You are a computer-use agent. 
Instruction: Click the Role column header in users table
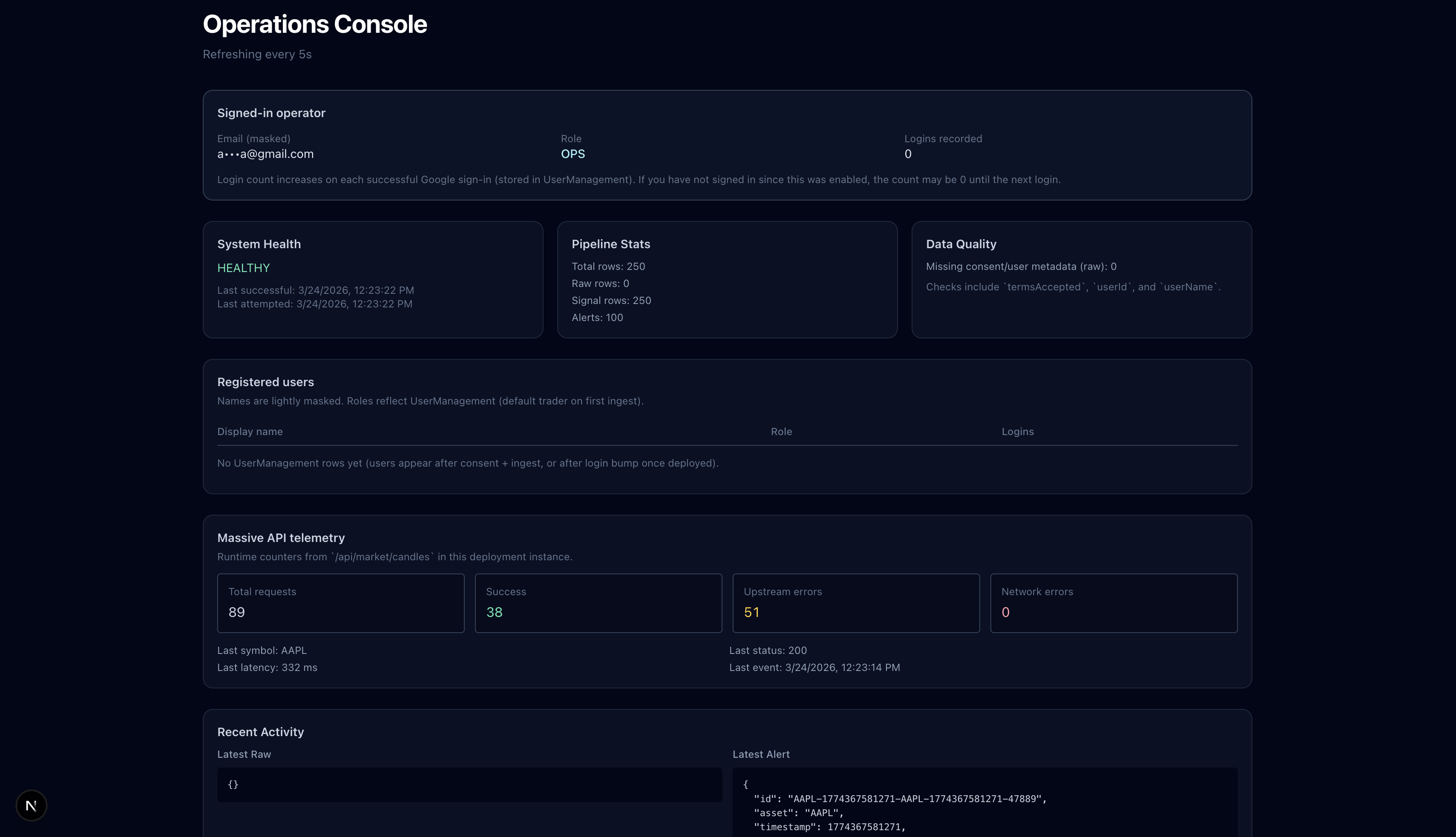point(781,432)
